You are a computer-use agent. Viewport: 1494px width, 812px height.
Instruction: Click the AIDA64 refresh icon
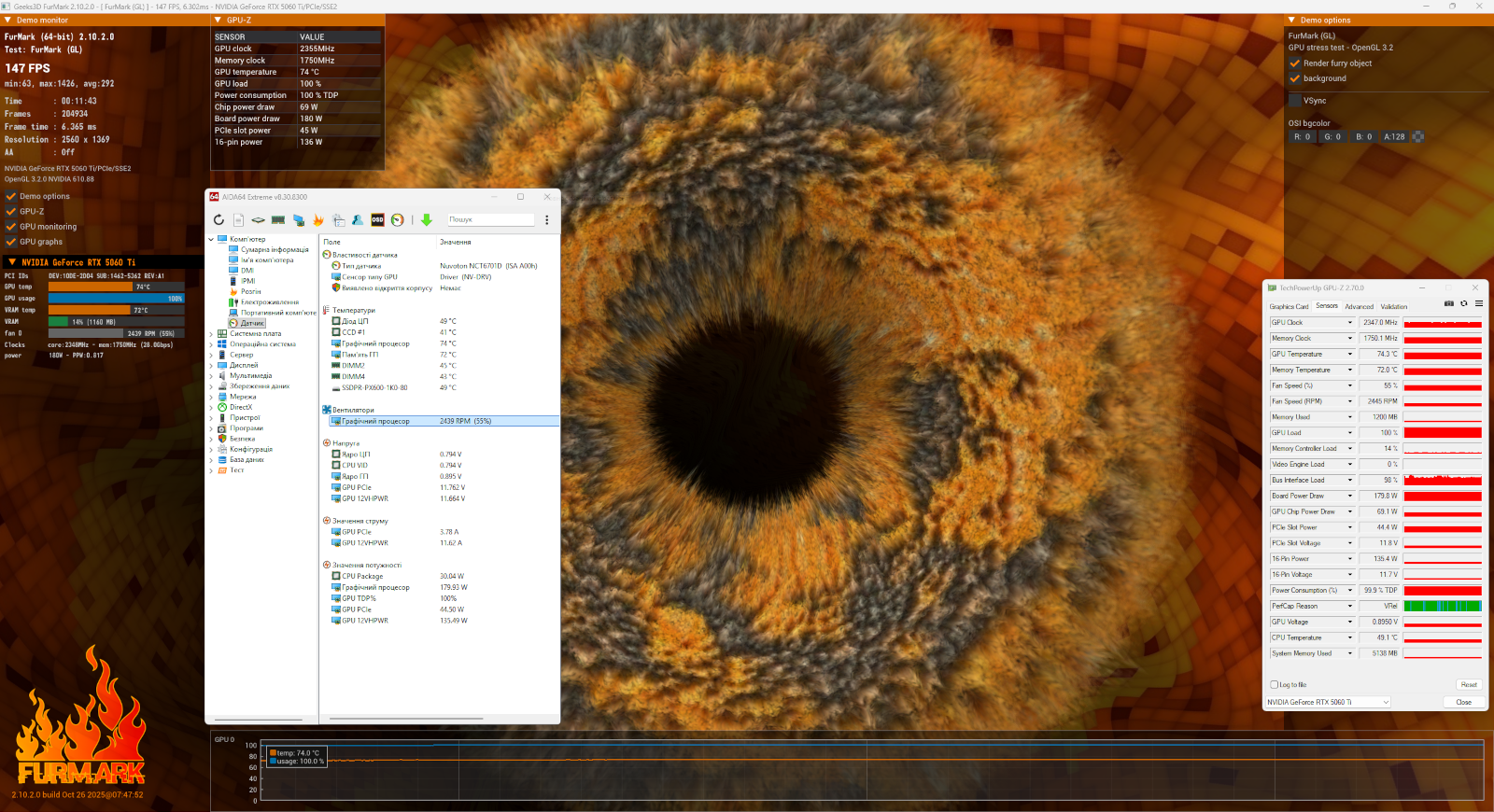[218, 220]
